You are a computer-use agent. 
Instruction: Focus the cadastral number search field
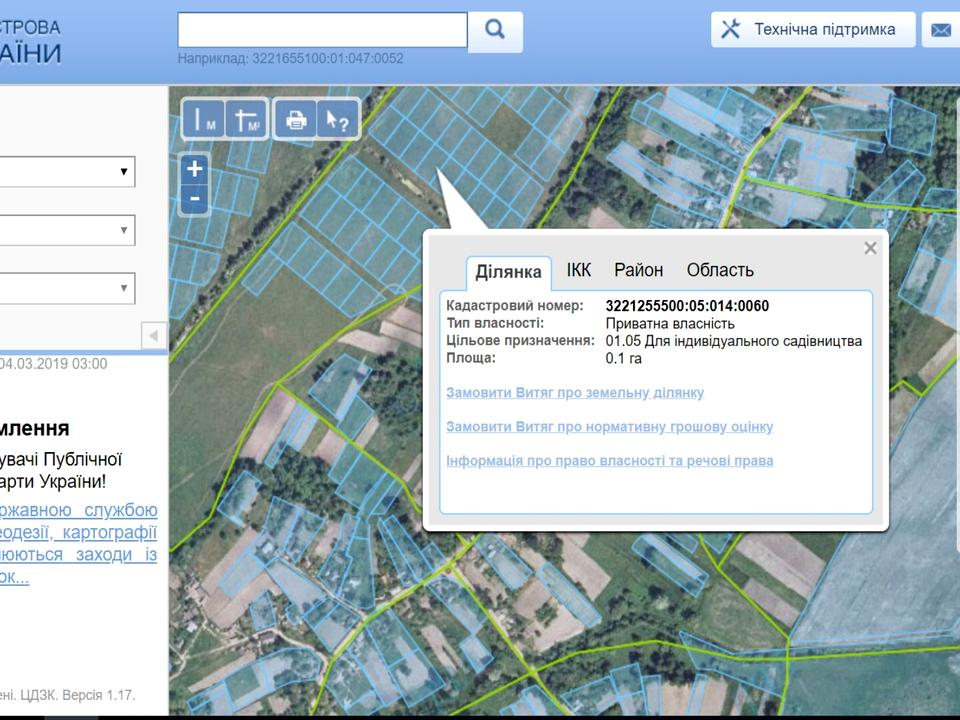tap(323, 29)
